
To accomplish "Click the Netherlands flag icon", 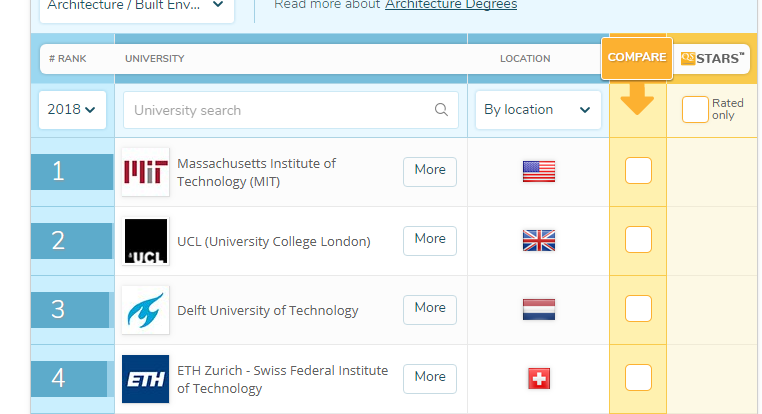I will click(x=538, y=310).
